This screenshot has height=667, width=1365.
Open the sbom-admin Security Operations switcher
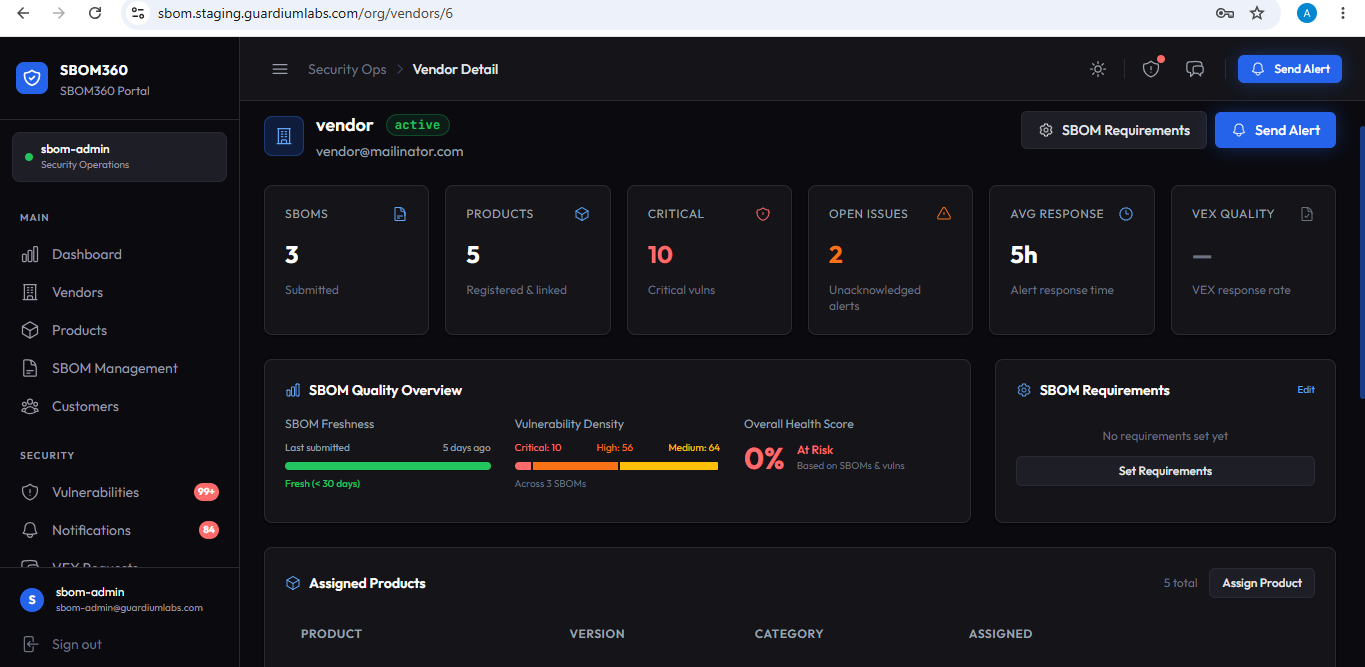[119, 157]
